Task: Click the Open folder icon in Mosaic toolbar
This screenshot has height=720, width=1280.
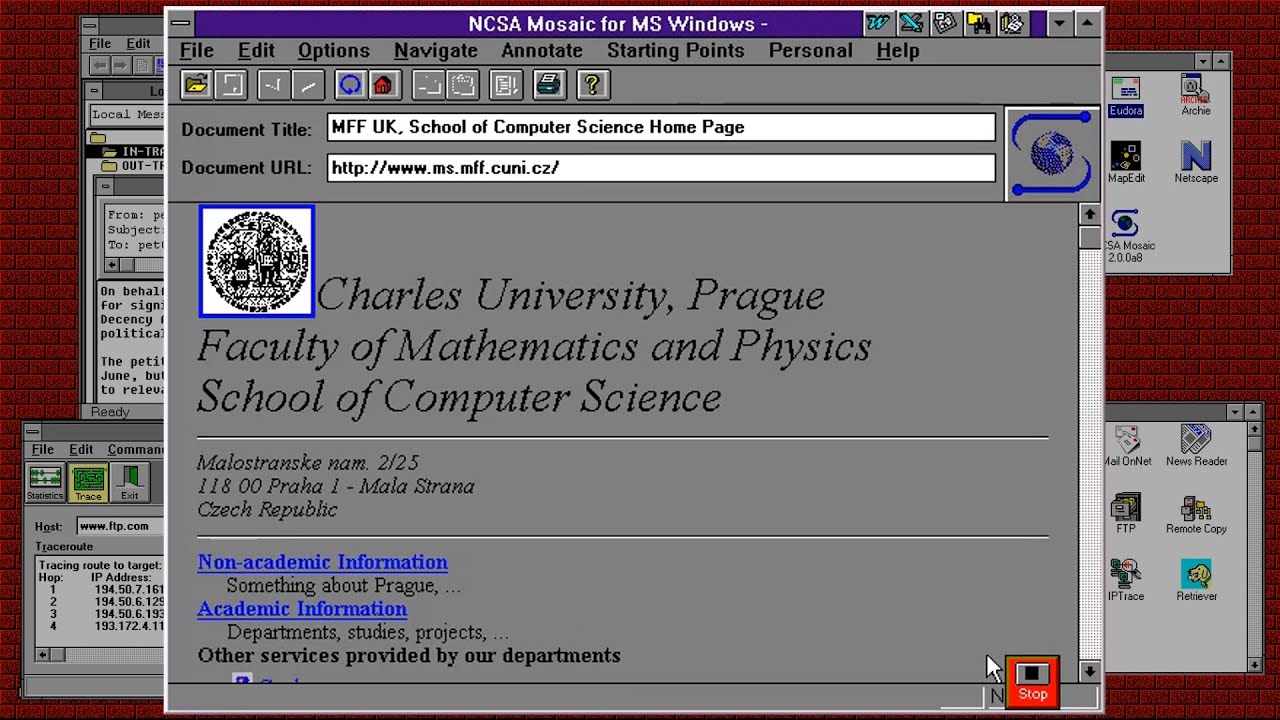Action: [196, 85]
